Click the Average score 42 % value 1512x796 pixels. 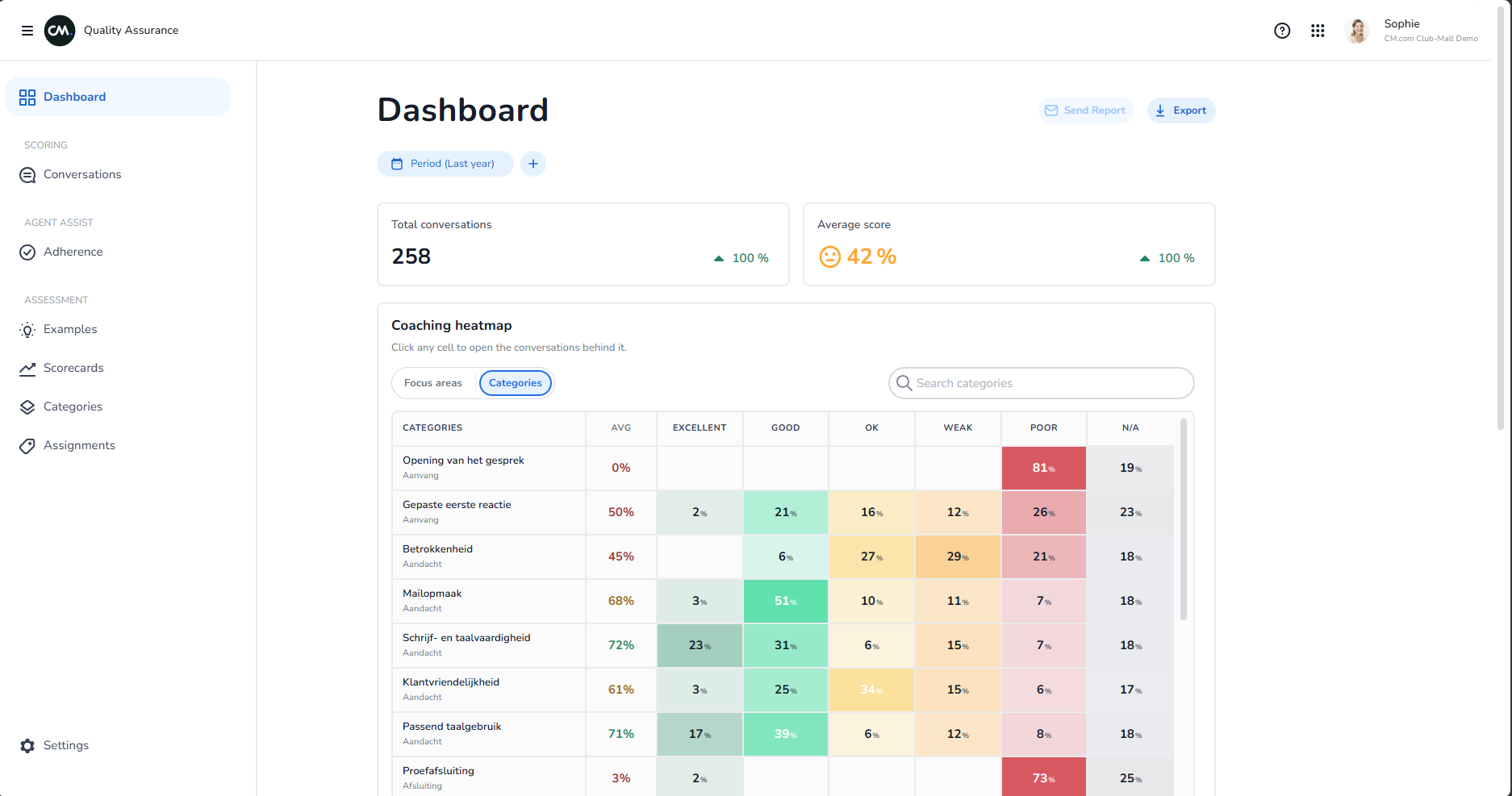click(x=871, y=257)
